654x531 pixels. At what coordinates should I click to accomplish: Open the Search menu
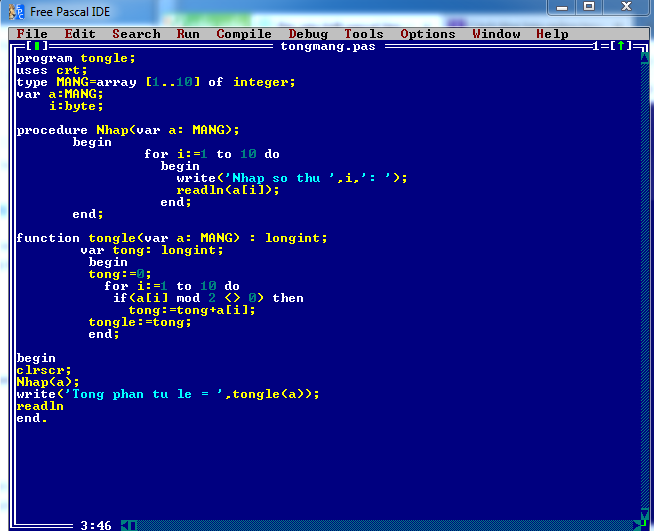pyautogui.click(x=136, y=34)
